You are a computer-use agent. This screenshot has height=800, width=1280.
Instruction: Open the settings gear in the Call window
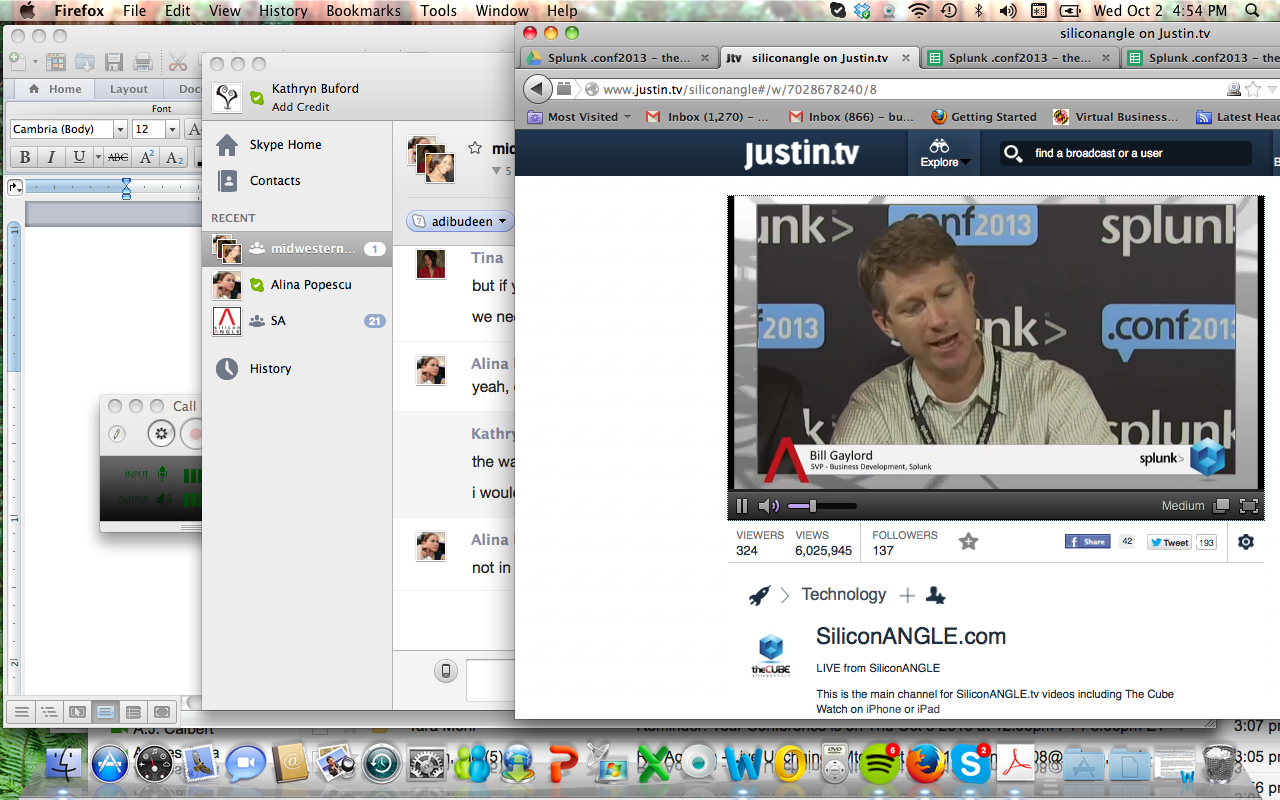point(161,434)
